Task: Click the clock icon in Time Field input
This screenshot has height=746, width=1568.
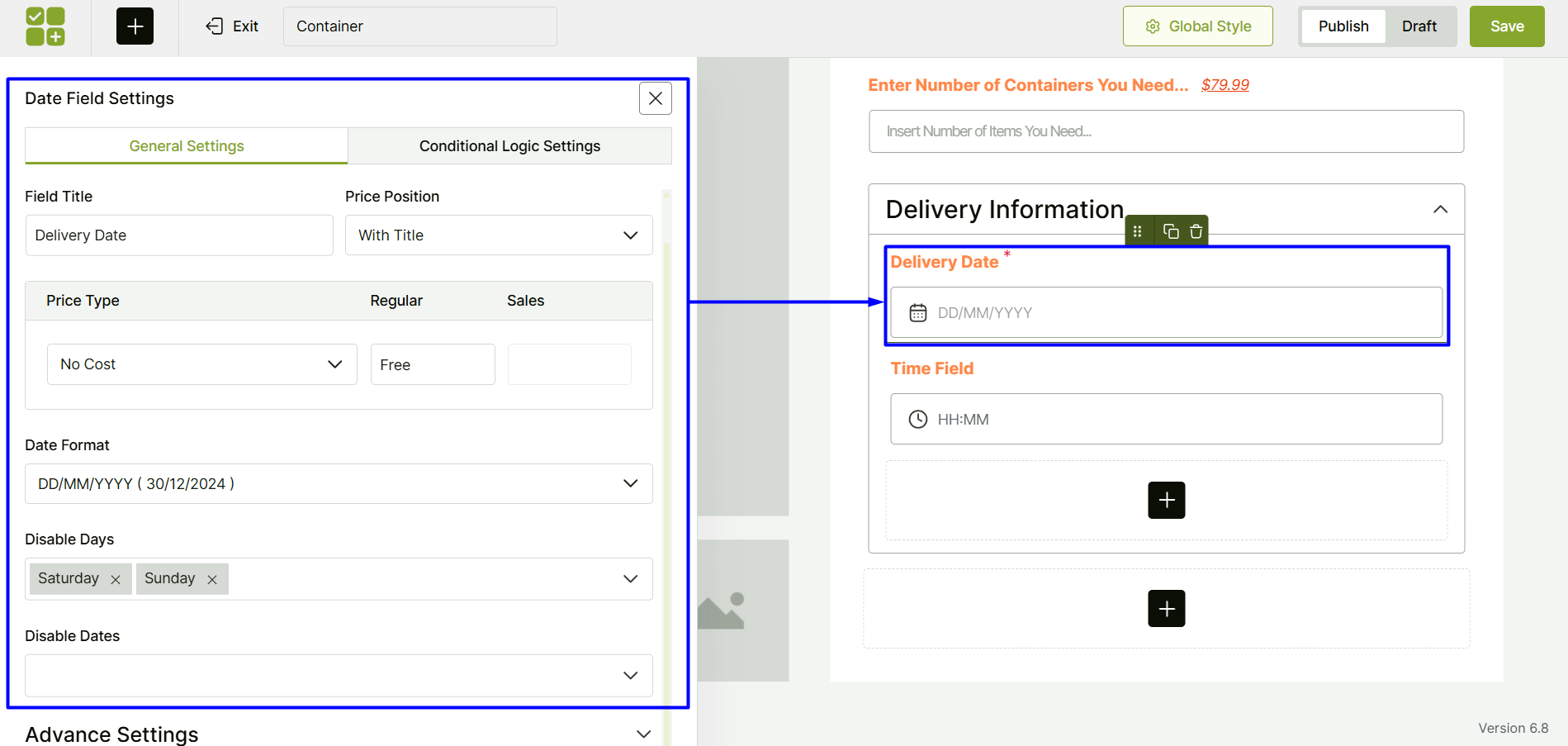Action: [917, 420]
